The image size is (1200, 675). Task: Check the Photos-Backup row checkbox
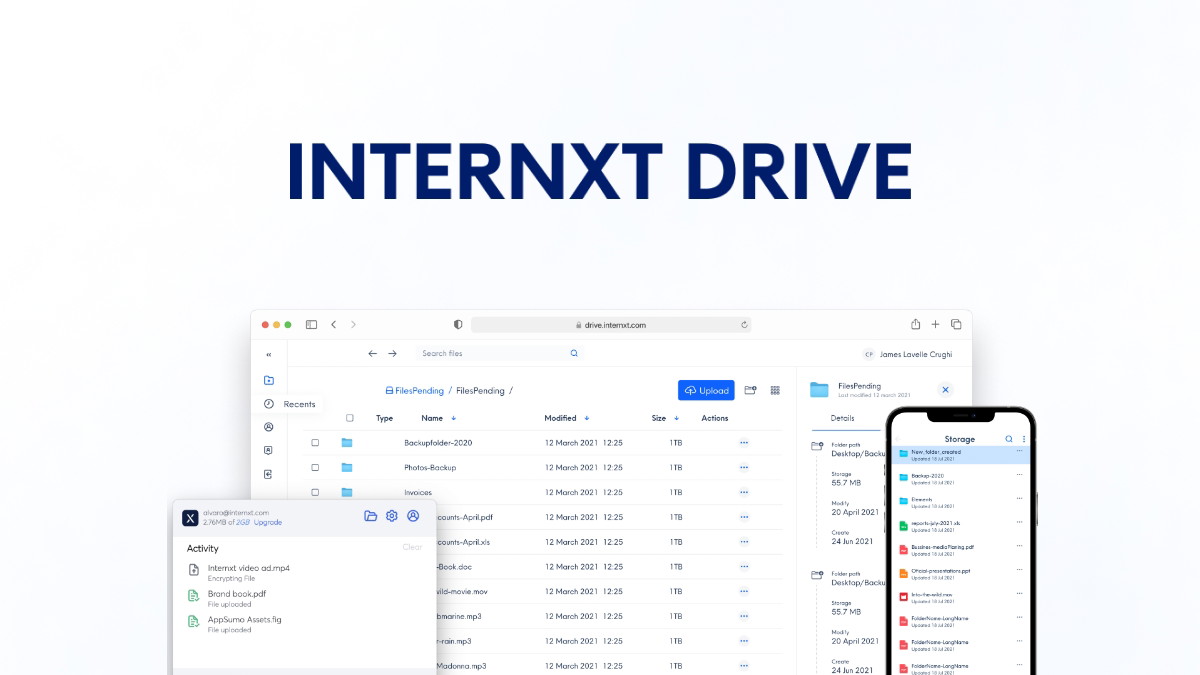point(315,467)
